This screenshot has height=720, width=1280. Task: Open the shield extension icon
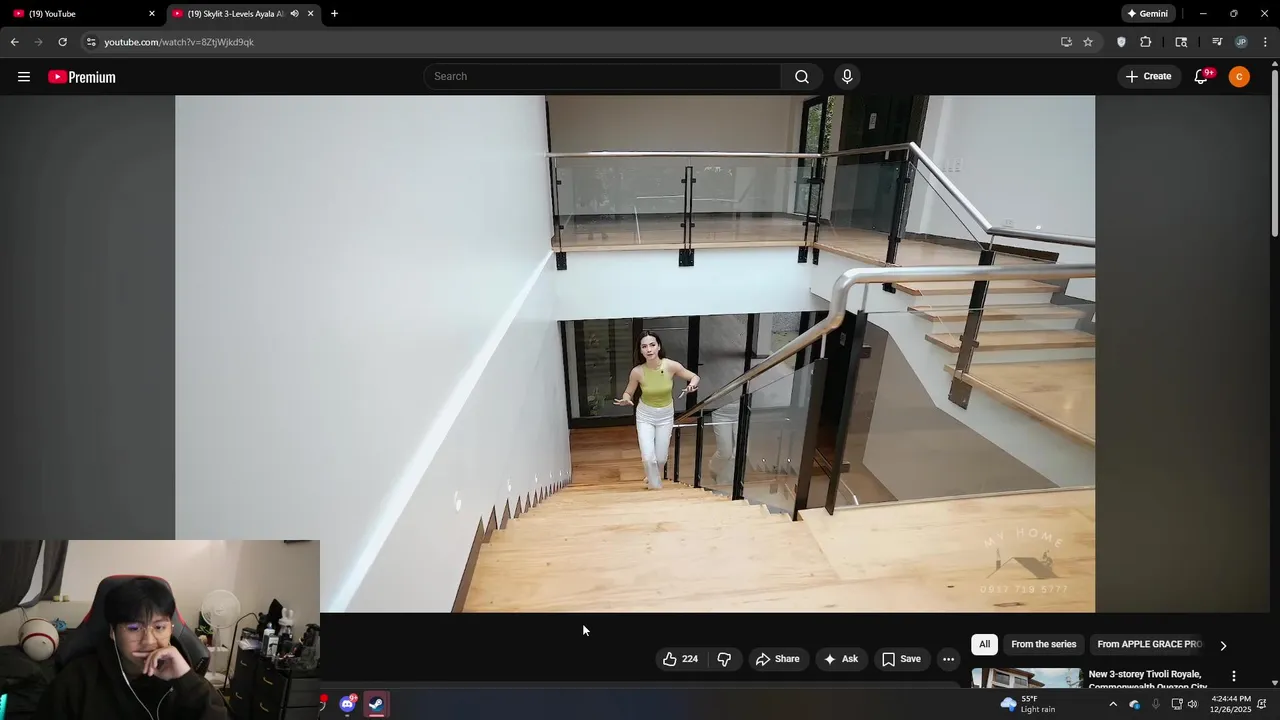pyautogui.click(x=1121, y=42)
